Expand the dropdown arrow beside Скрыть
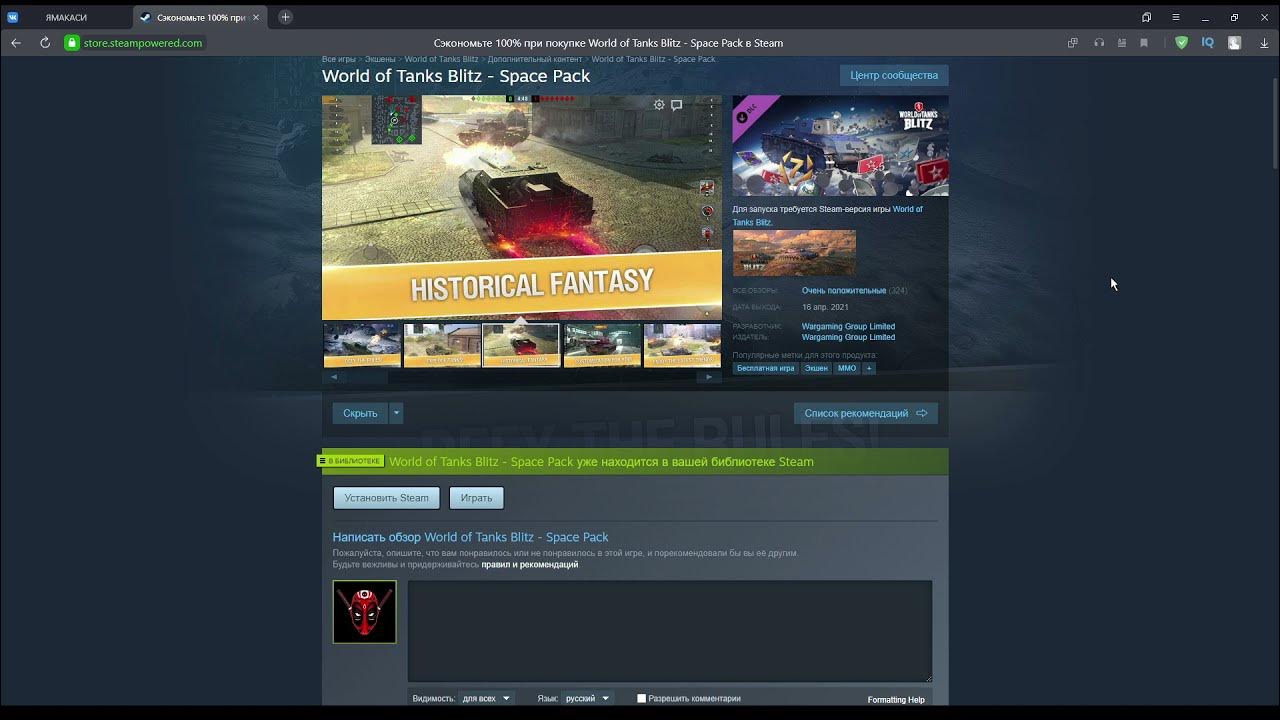The width and height of the screenshot is (1280, 720). click(396, 413)
